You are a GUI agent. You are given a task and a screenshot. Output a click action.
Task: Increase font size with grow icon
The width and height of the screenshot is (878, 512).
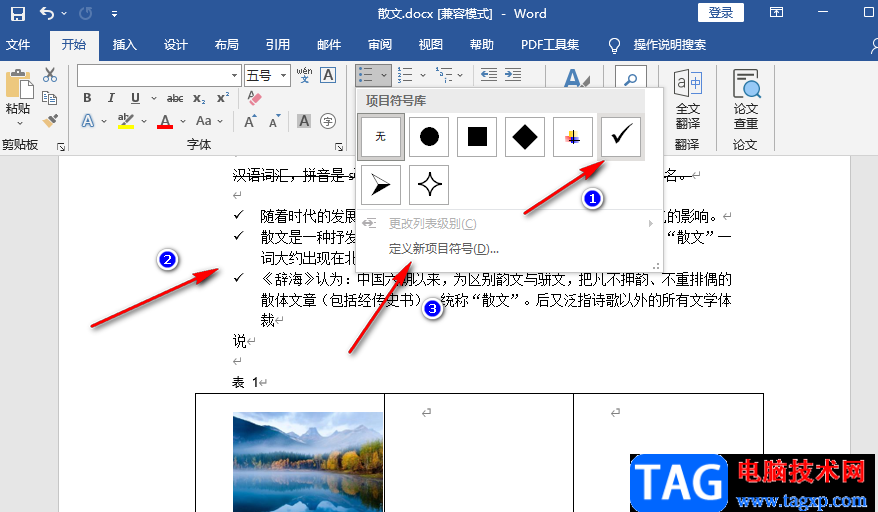click(250, 121)
